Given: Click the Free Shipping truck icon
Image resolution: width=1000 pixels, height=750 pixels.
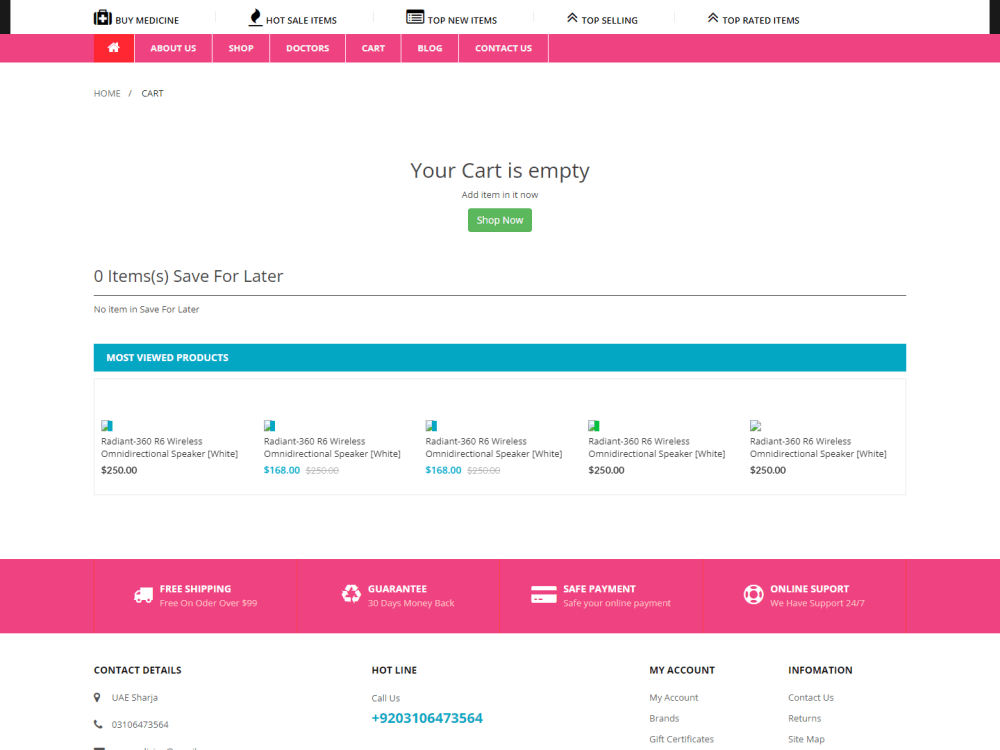Looking at the screenshot, I should point(143,595).
